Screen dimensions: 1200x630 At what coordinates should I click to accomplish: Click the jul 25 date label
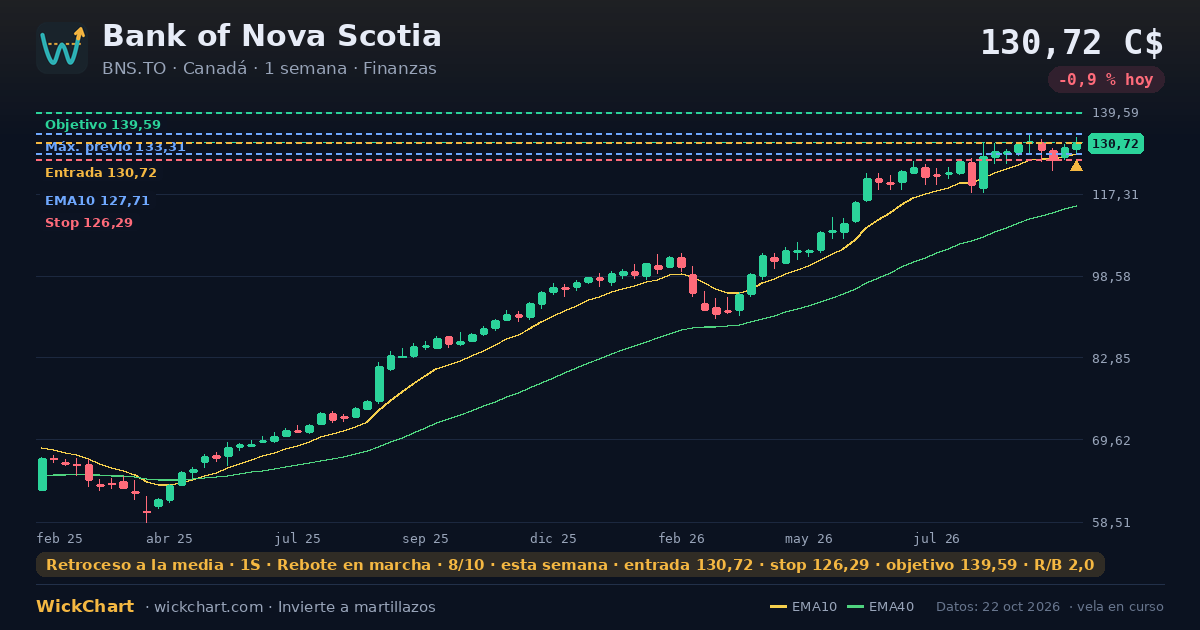(x=298, y=538)
